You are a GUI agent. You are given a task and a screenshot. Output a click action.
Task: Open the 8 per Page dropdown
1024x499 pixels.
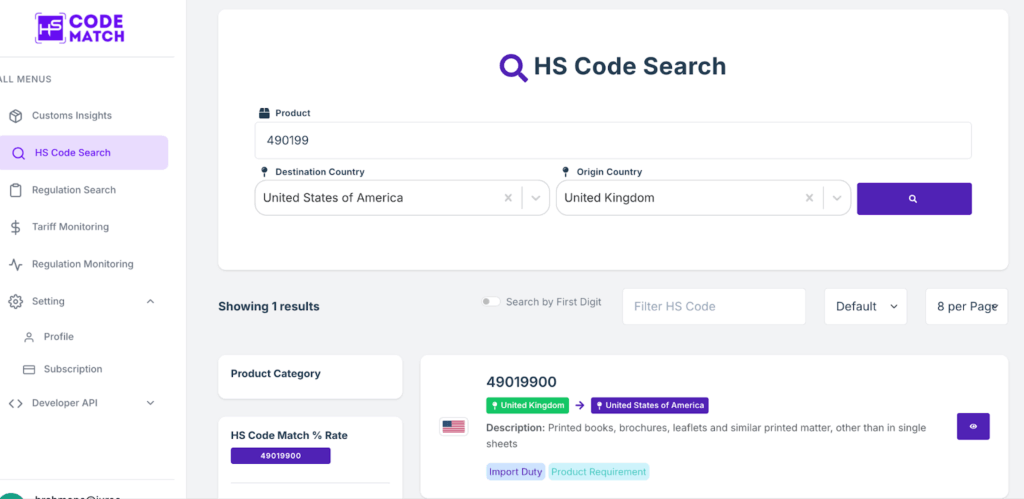tap(965, 306)
